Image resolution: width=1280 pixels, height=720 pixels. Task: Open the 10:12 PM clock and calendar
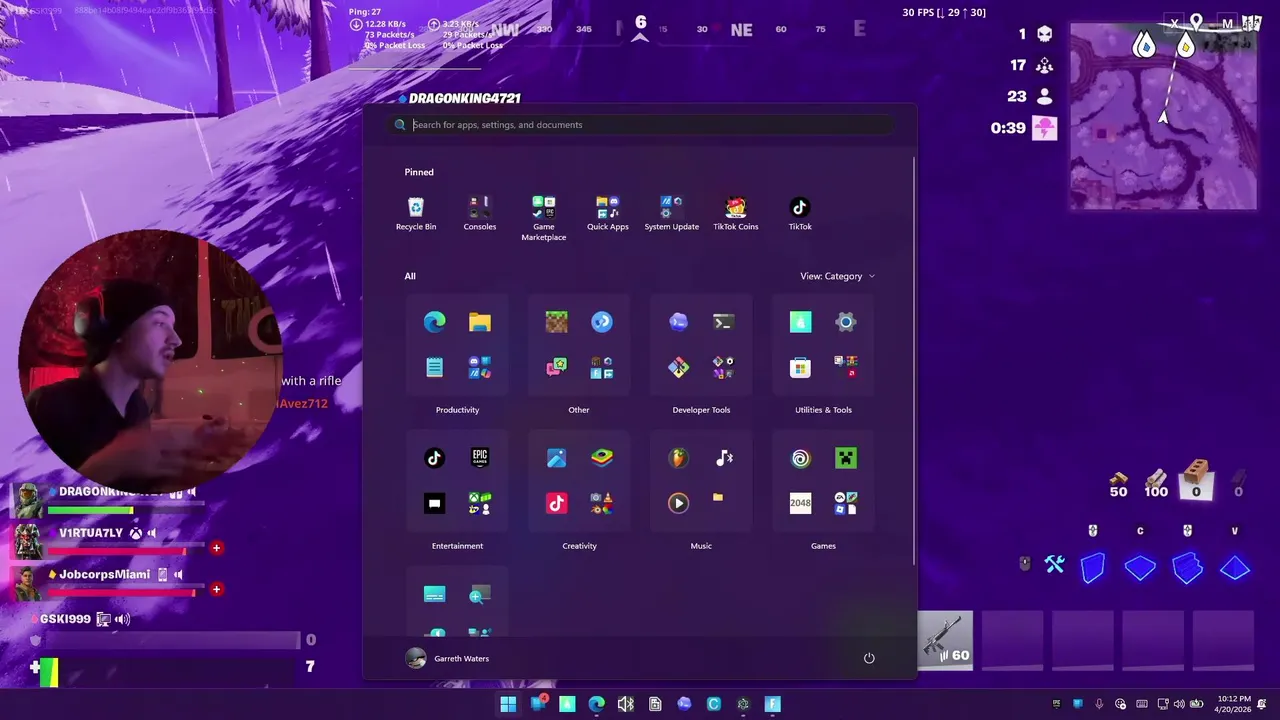[x=1234, y=704]
